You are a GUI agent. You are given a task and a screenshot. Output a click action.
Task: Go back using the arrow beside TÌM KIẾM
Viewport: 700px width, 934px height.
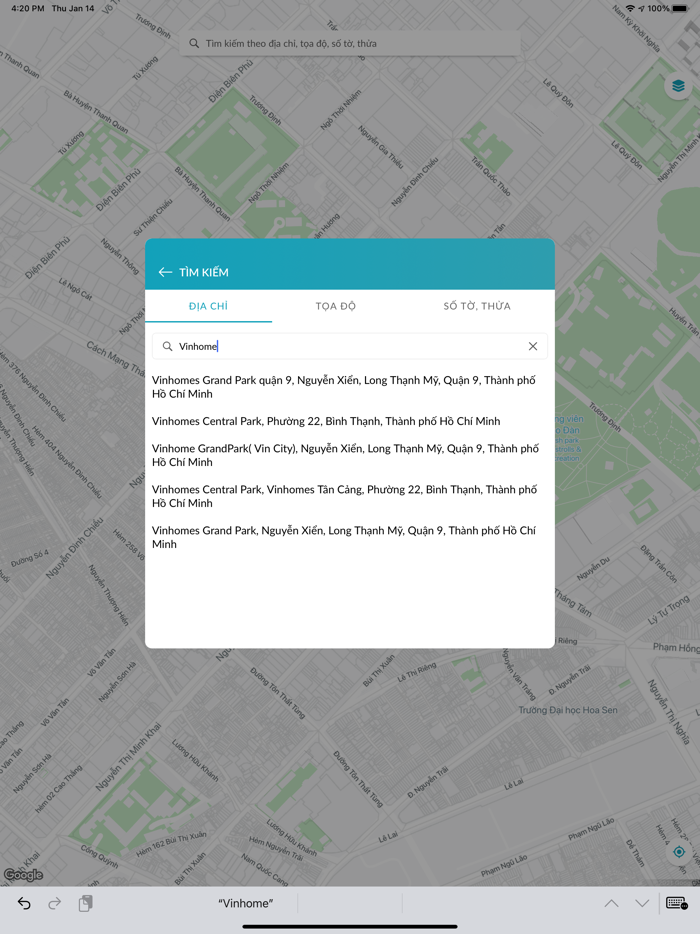pyautogui.click(x=165, y=272)
